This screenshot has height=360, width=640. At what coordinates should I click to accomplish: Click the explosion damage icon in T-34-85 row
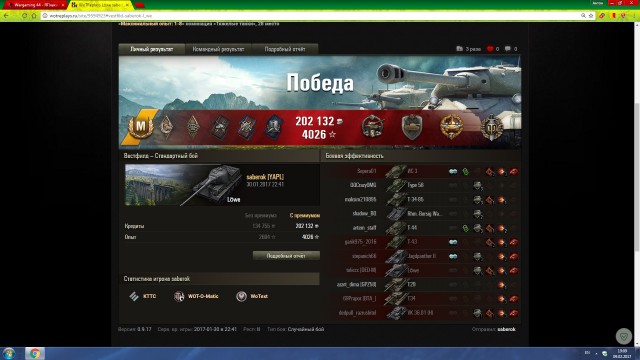point(502,200)
